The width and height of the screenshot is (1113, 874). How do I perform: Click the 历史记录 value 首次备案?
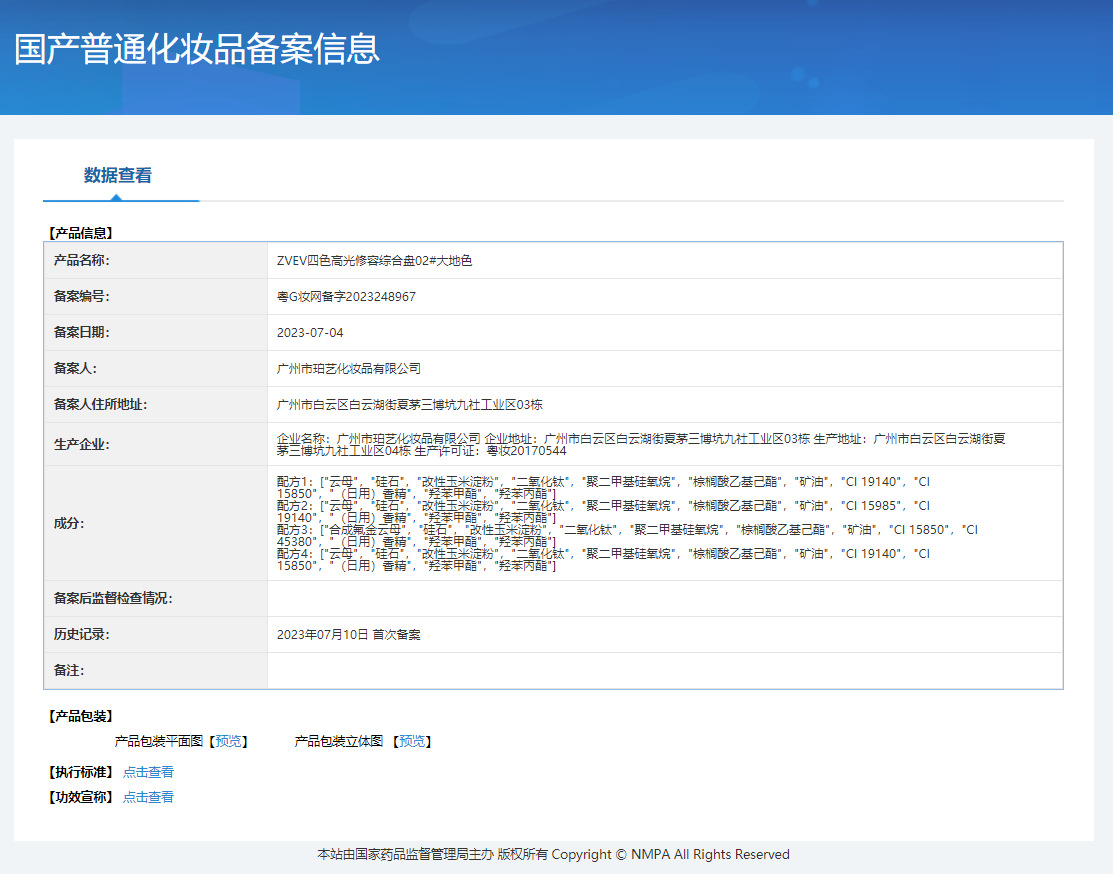coord(348,635)
